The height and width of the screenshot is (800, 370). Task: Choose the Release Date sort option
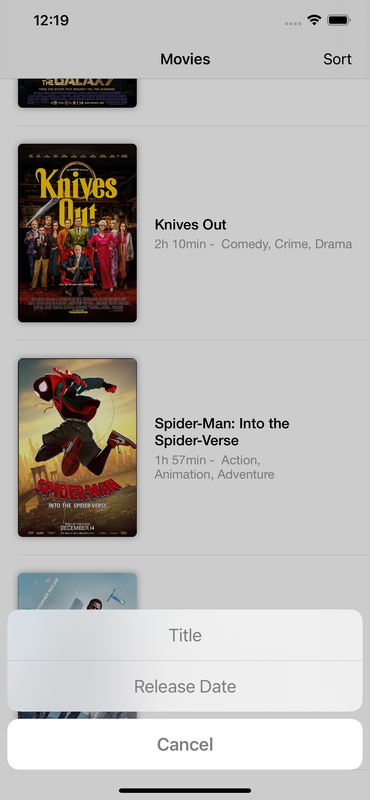[185, 686]
